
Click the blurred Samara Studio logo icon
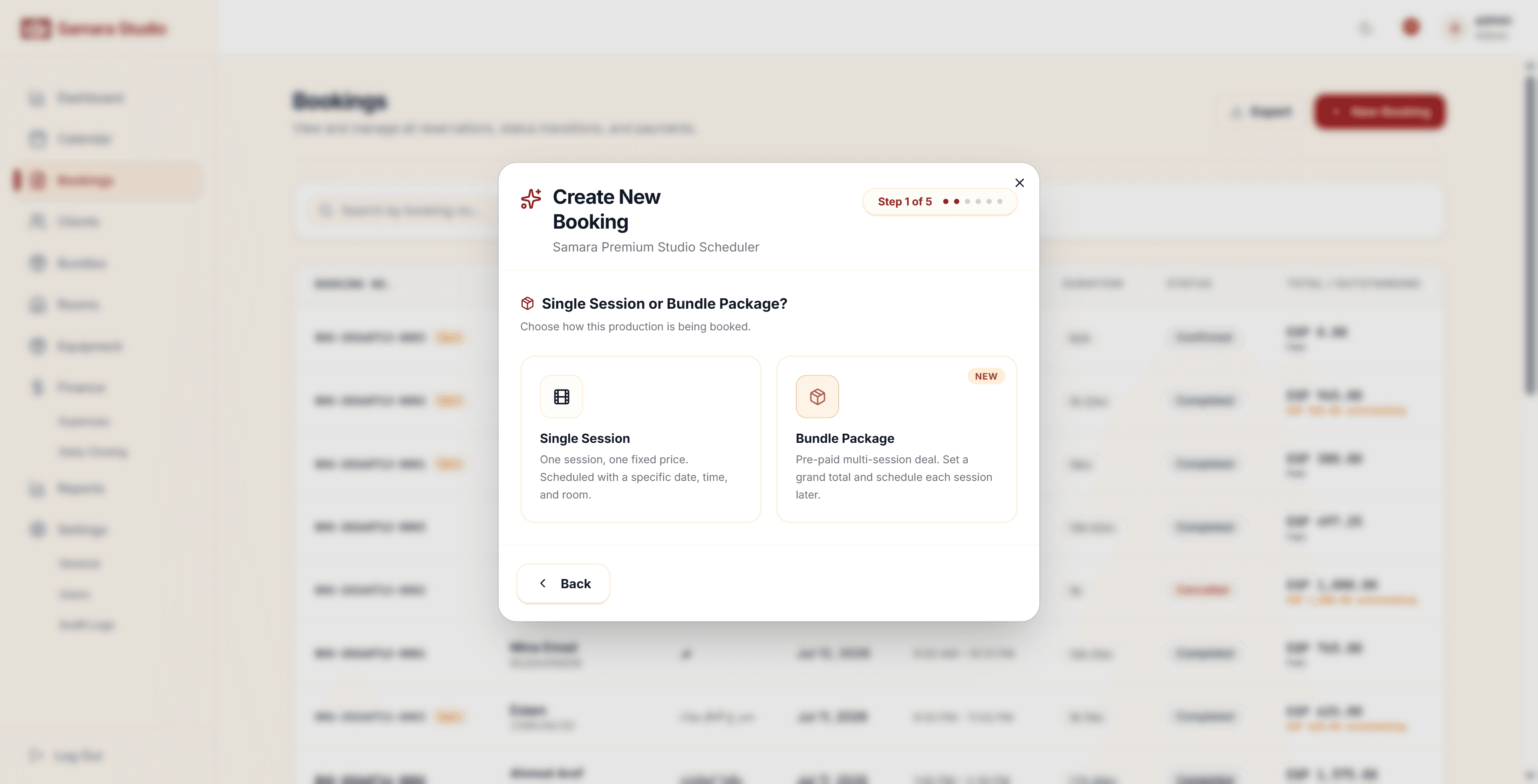(x=36, y=28)
